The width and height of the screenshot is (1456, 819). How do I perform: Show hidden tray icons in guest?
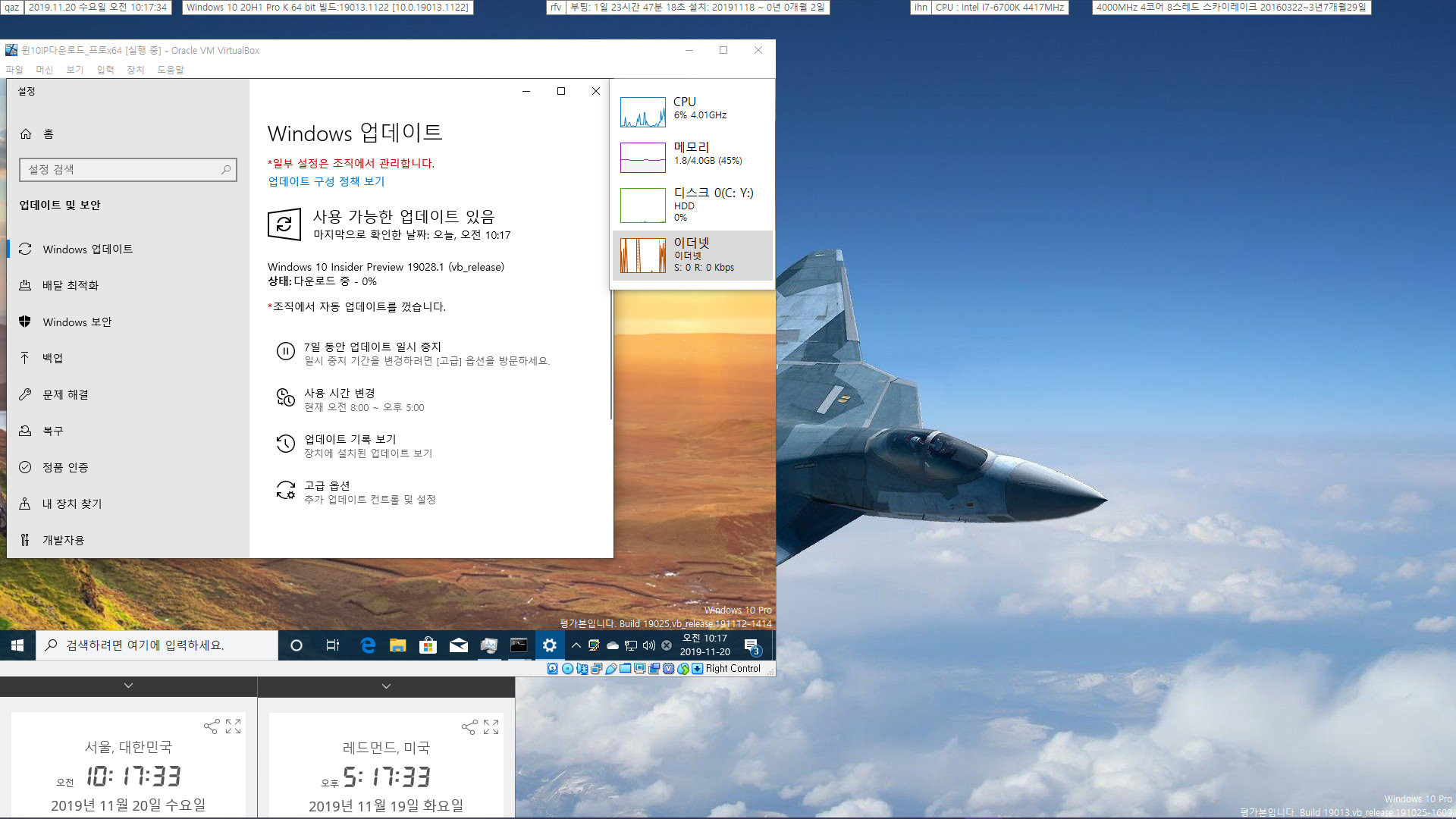(576, 645)
